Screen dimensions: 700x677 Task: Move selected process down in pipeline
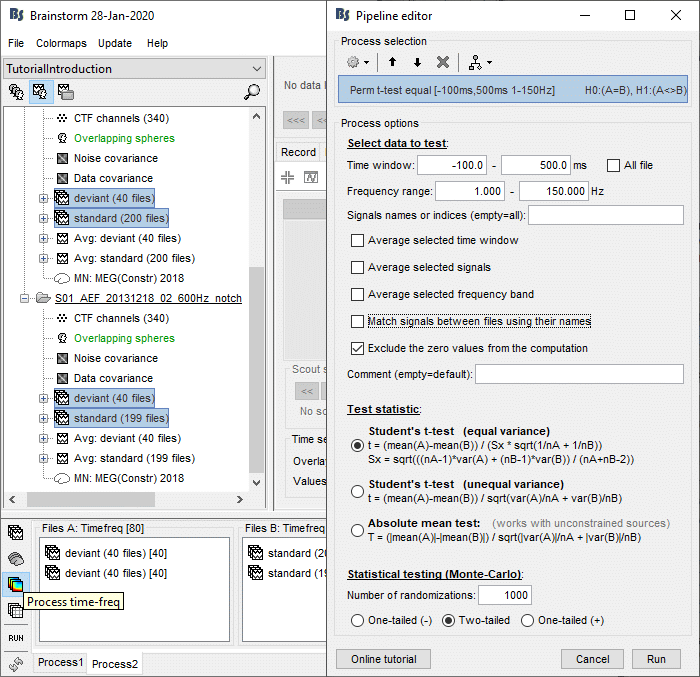coord(417,62)
